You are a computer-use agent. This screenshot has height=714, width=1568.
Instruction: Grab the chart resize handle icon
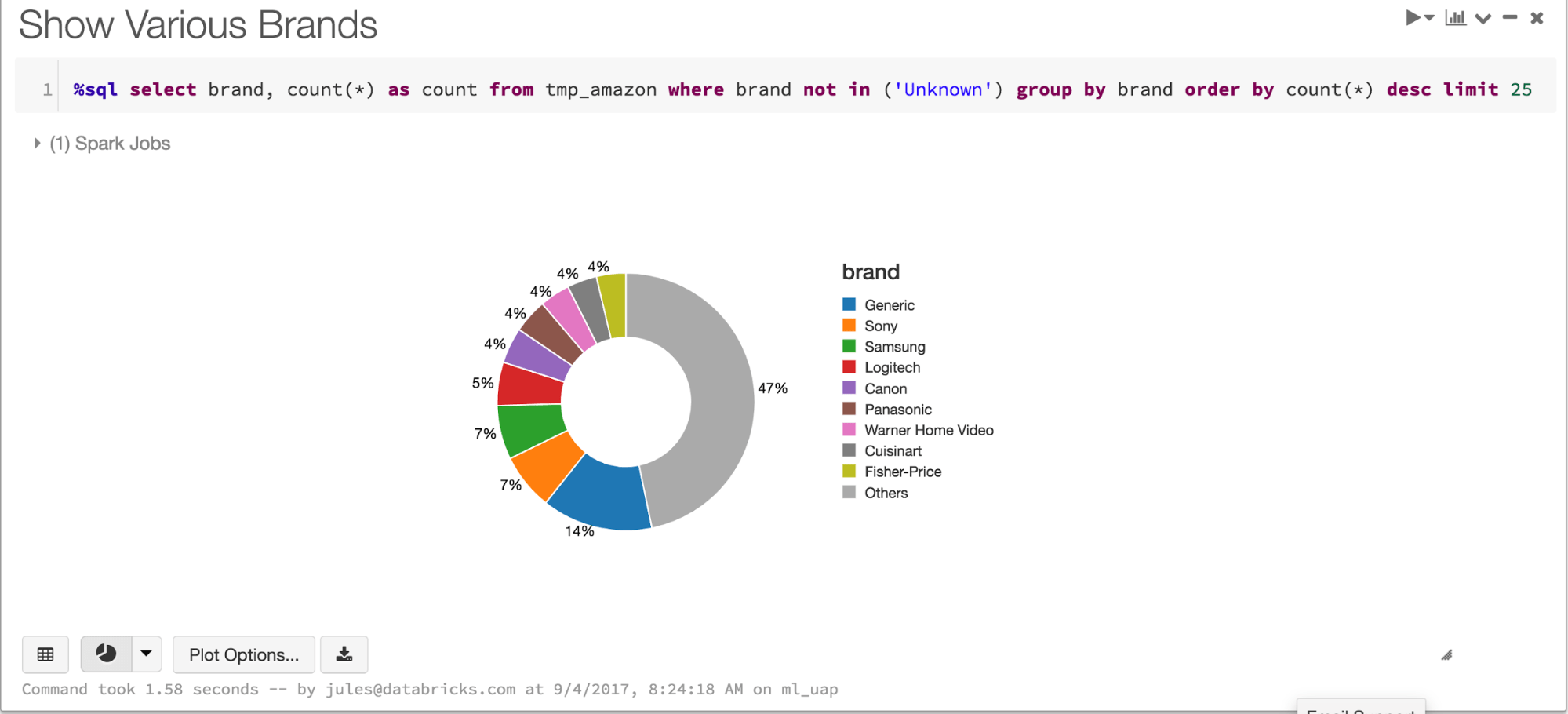[x=1446, y=655]
